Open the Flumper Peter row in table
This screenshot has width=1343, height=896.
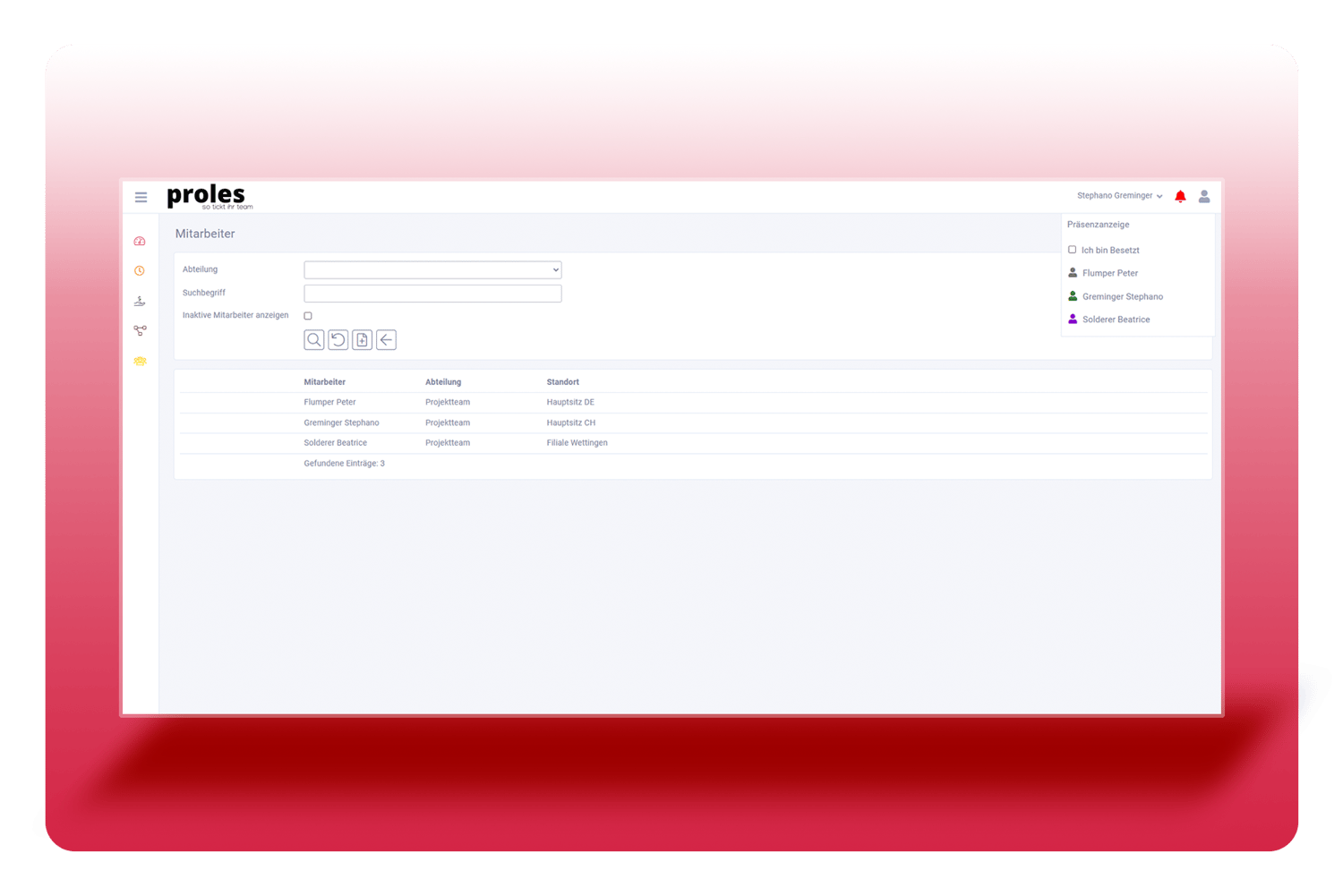(694, 403)
